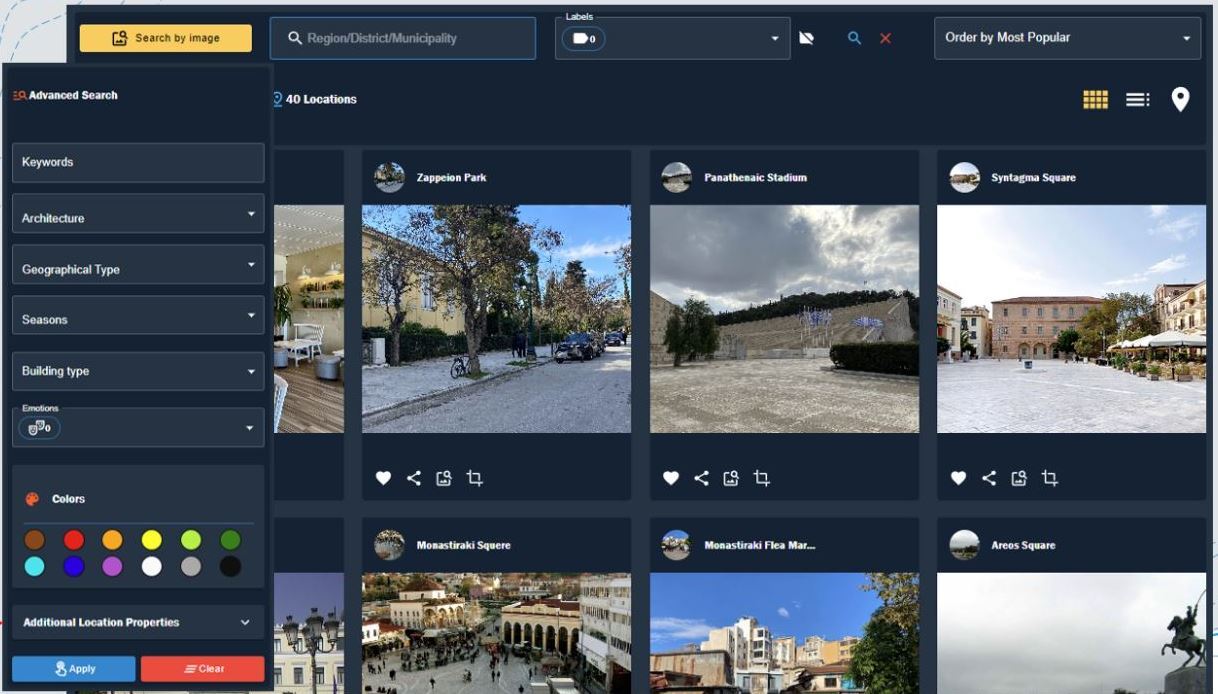Click the Monastiraki Squere avatar

389,545
